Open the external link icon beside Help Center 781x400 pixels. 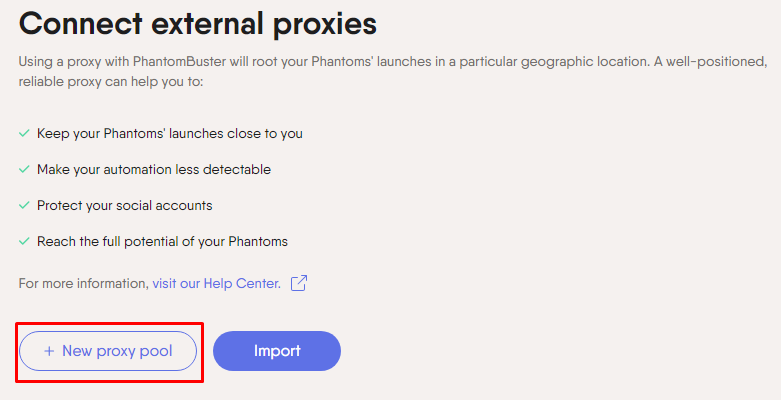click(x=299, y=283)
